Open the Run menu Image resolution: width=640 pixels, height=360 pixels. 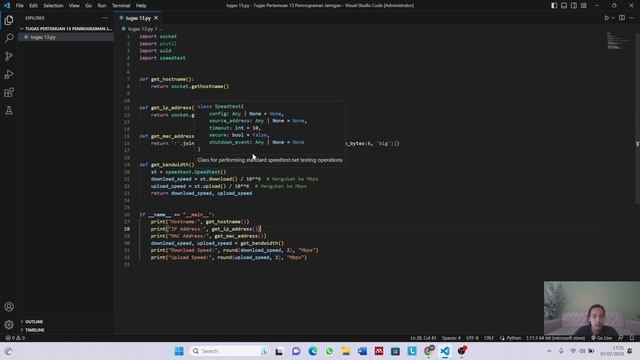click(x=102, y=6)
